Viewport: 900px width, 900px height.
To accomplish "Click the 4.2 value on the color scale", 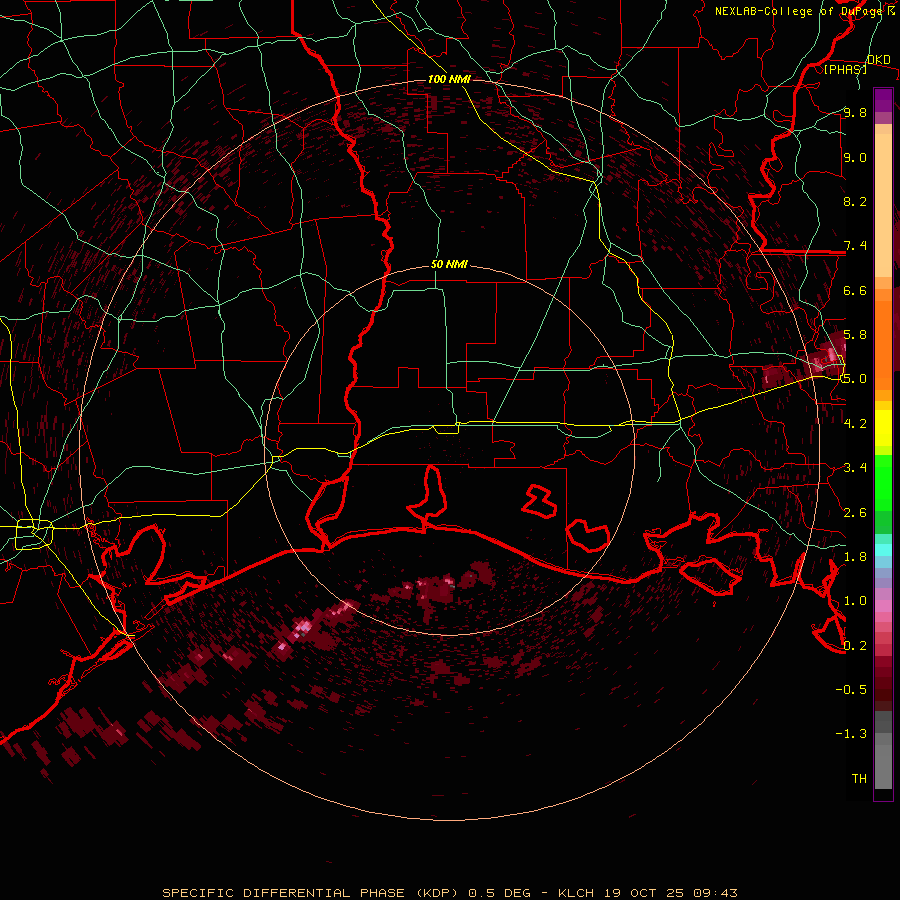I will coord(855,423).
